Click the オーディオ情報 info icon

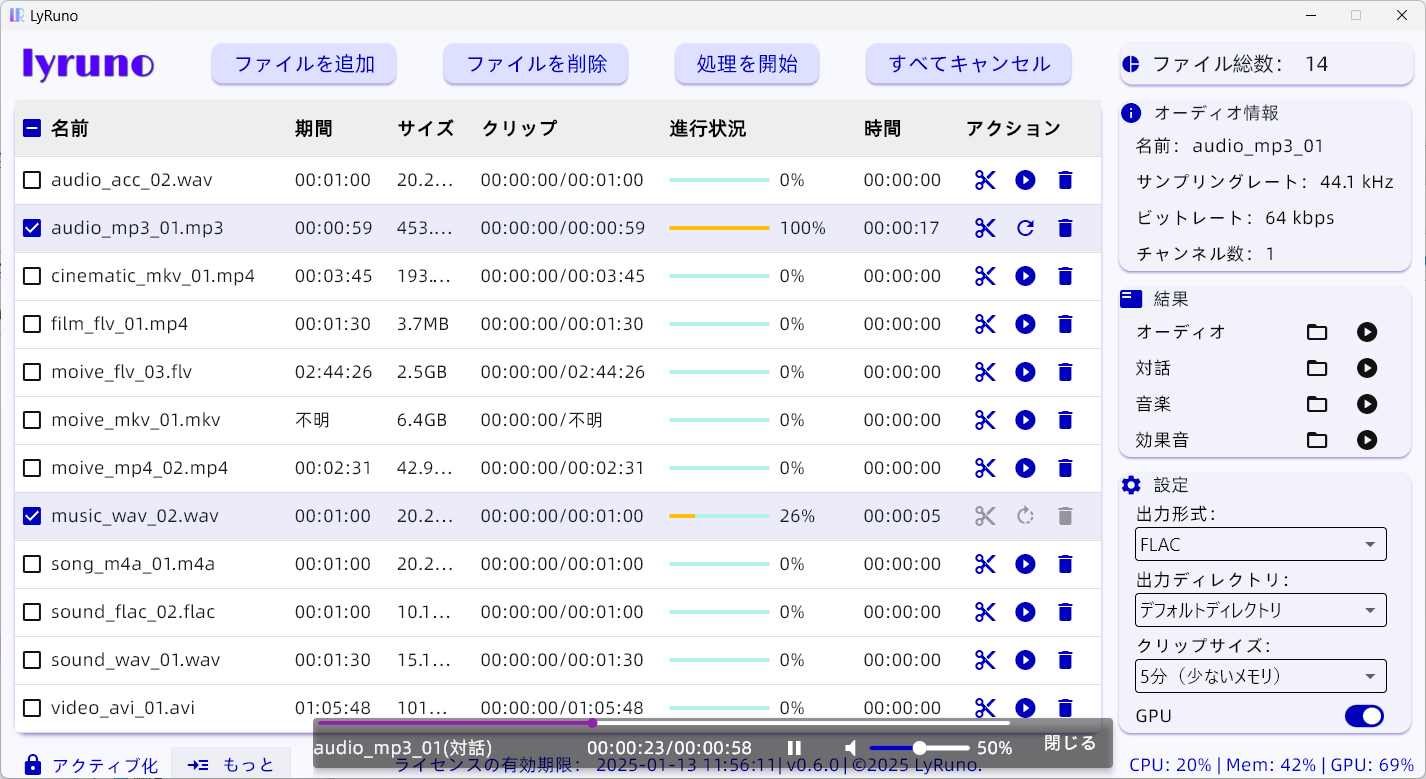click(1129, 113)
